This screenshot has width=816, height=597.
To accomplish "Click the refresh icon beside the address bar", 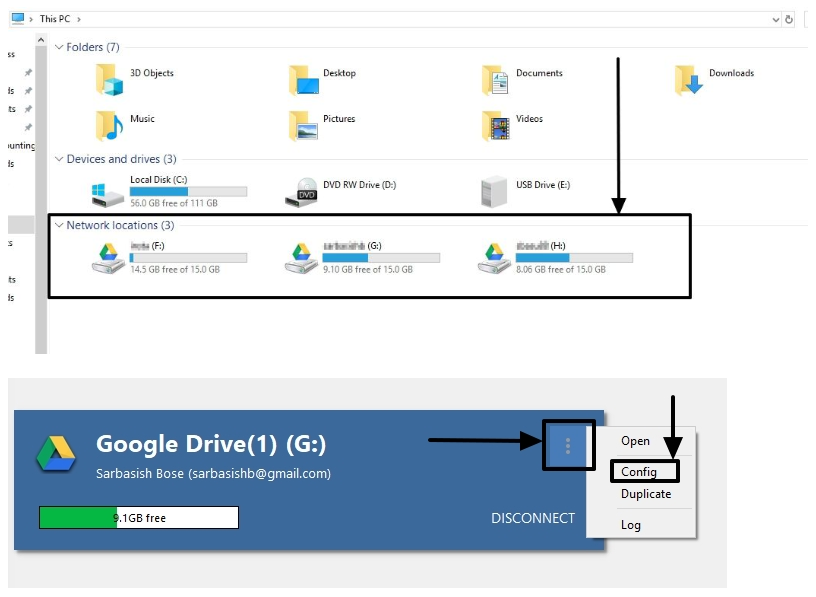I will click(789, 19).
